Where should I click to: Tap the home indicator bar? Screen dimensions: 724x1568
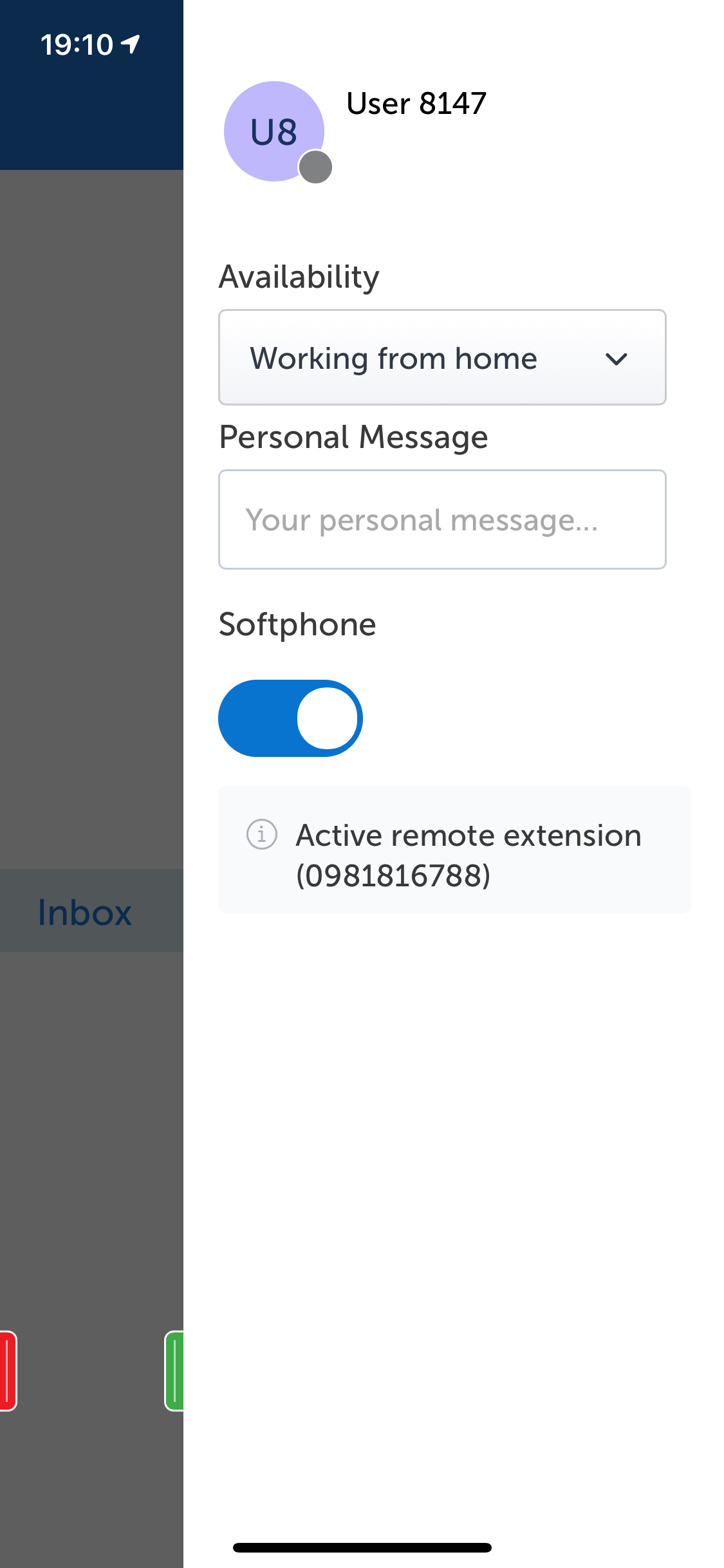[362, 1547]
